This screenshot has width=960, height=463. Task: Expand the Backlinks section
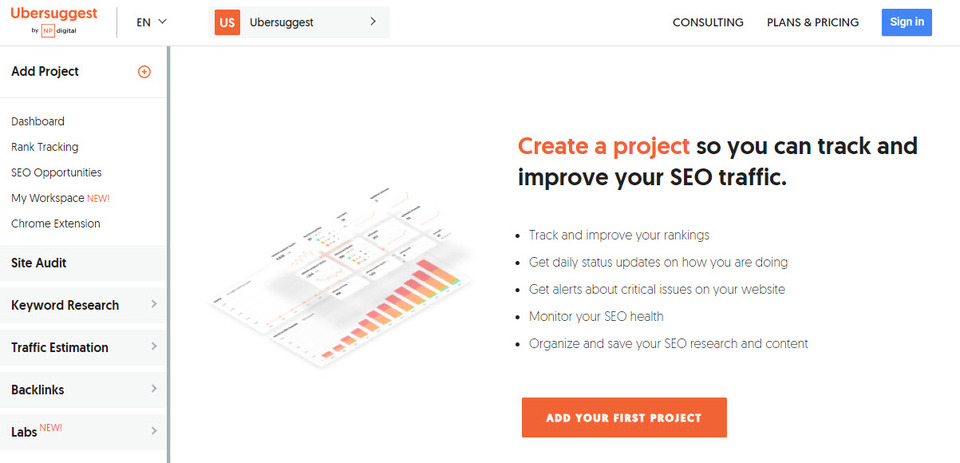point(84,389)
